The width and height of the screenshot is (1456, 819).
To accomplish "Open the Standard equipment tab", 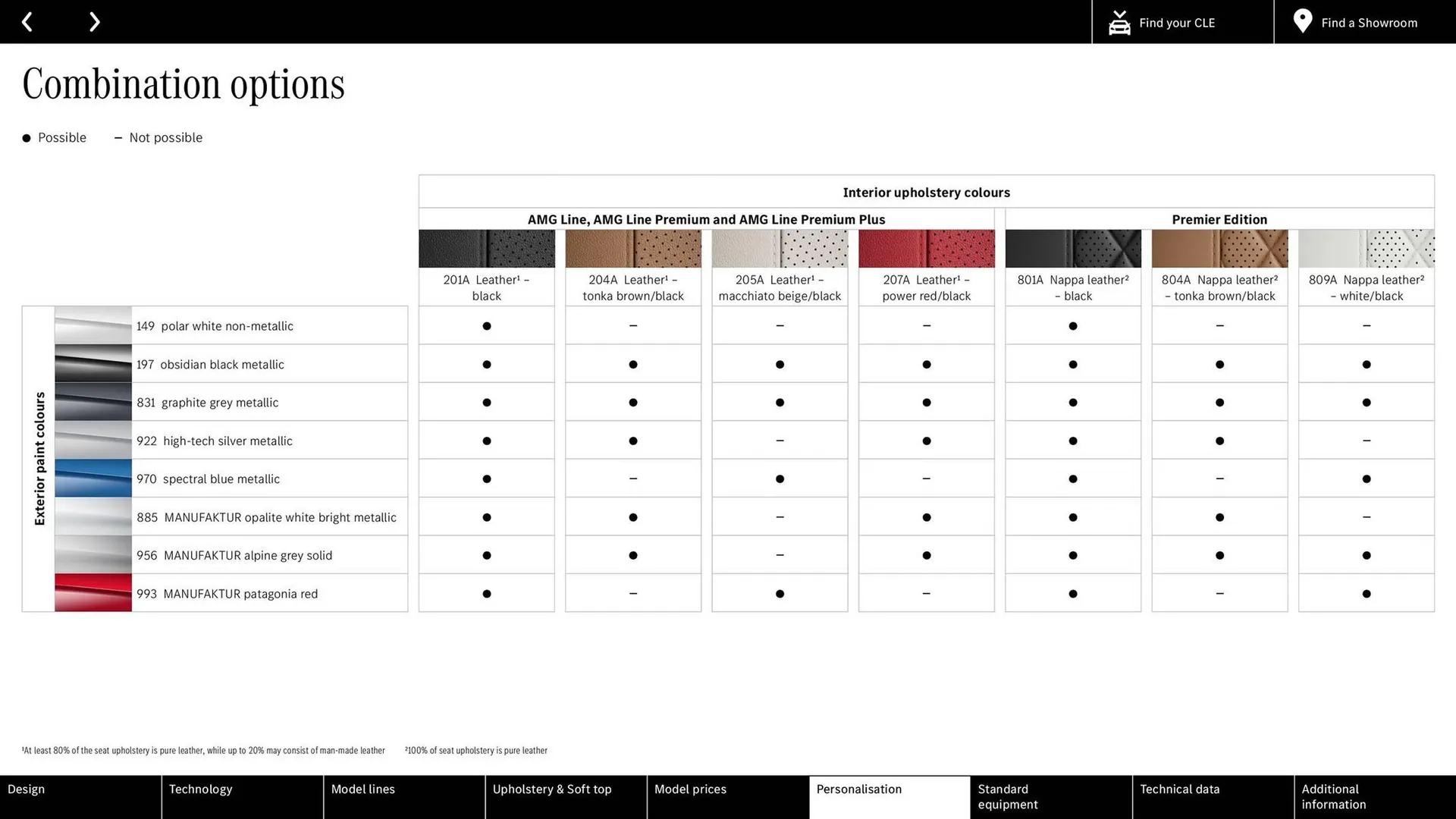I will click(x=1051, y=796).
